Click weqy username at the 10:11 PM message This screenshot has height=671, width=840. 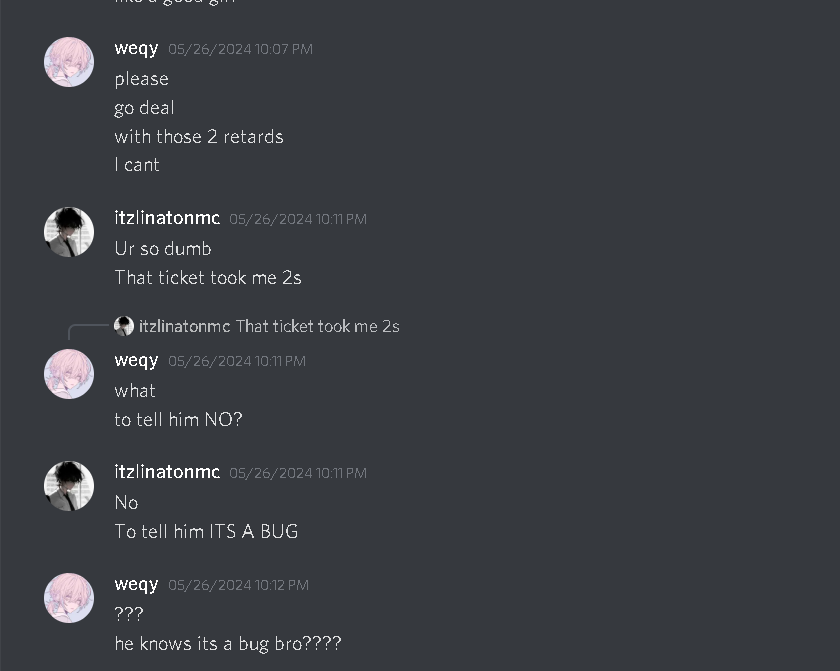pos(136,360)
